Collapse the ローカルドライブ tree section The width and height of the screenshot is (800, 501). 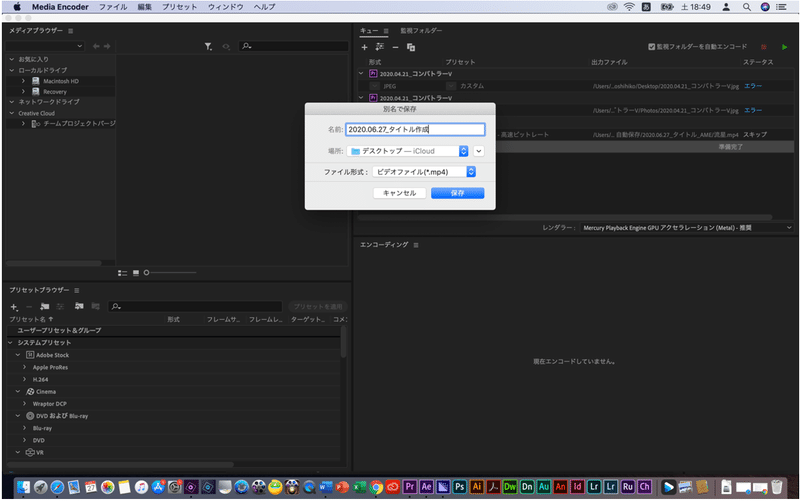pos(12,70)
